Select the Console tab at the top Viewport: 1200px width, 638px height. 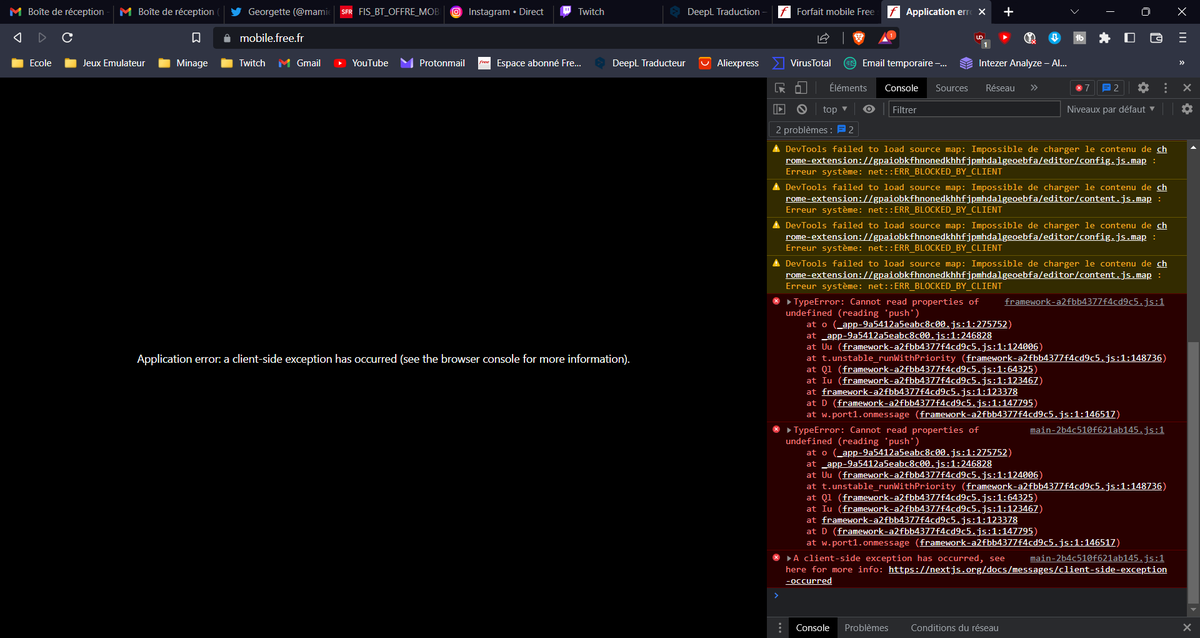coord(901,88)
